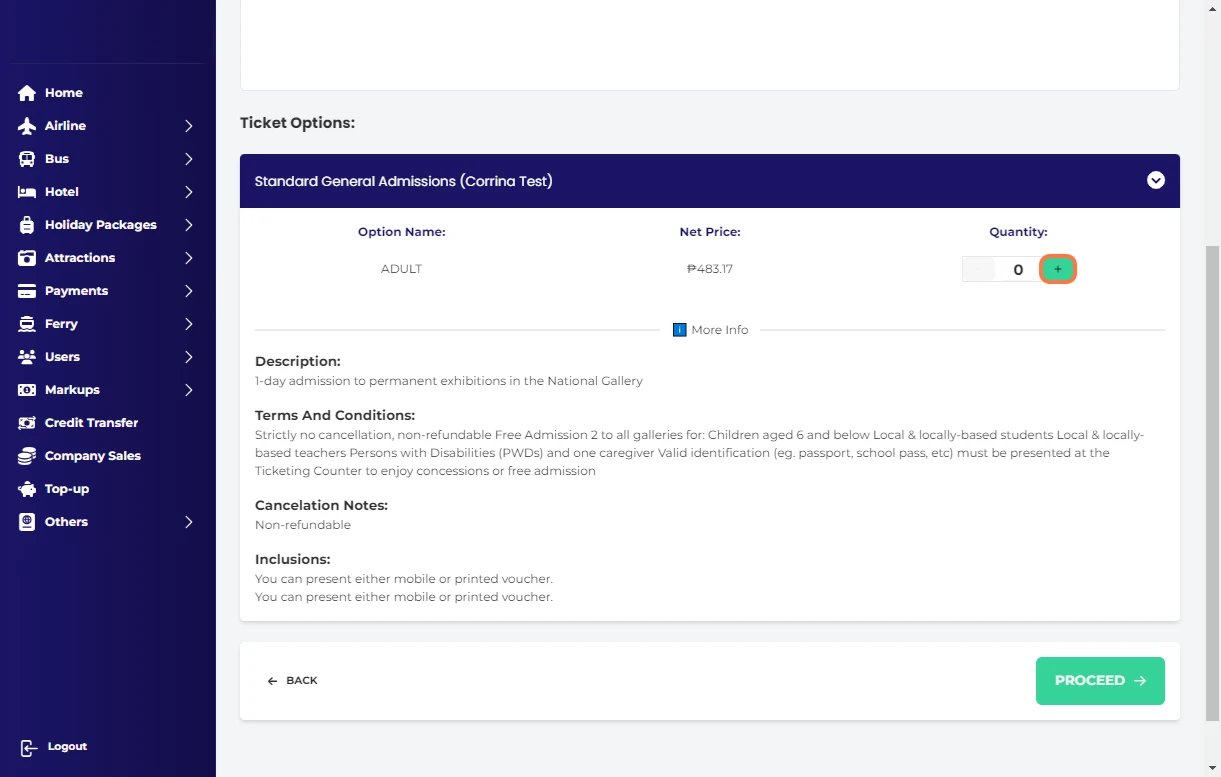Click the Hotel bed icon
This screenshot has height=777, width=1221.
point(27,192)
